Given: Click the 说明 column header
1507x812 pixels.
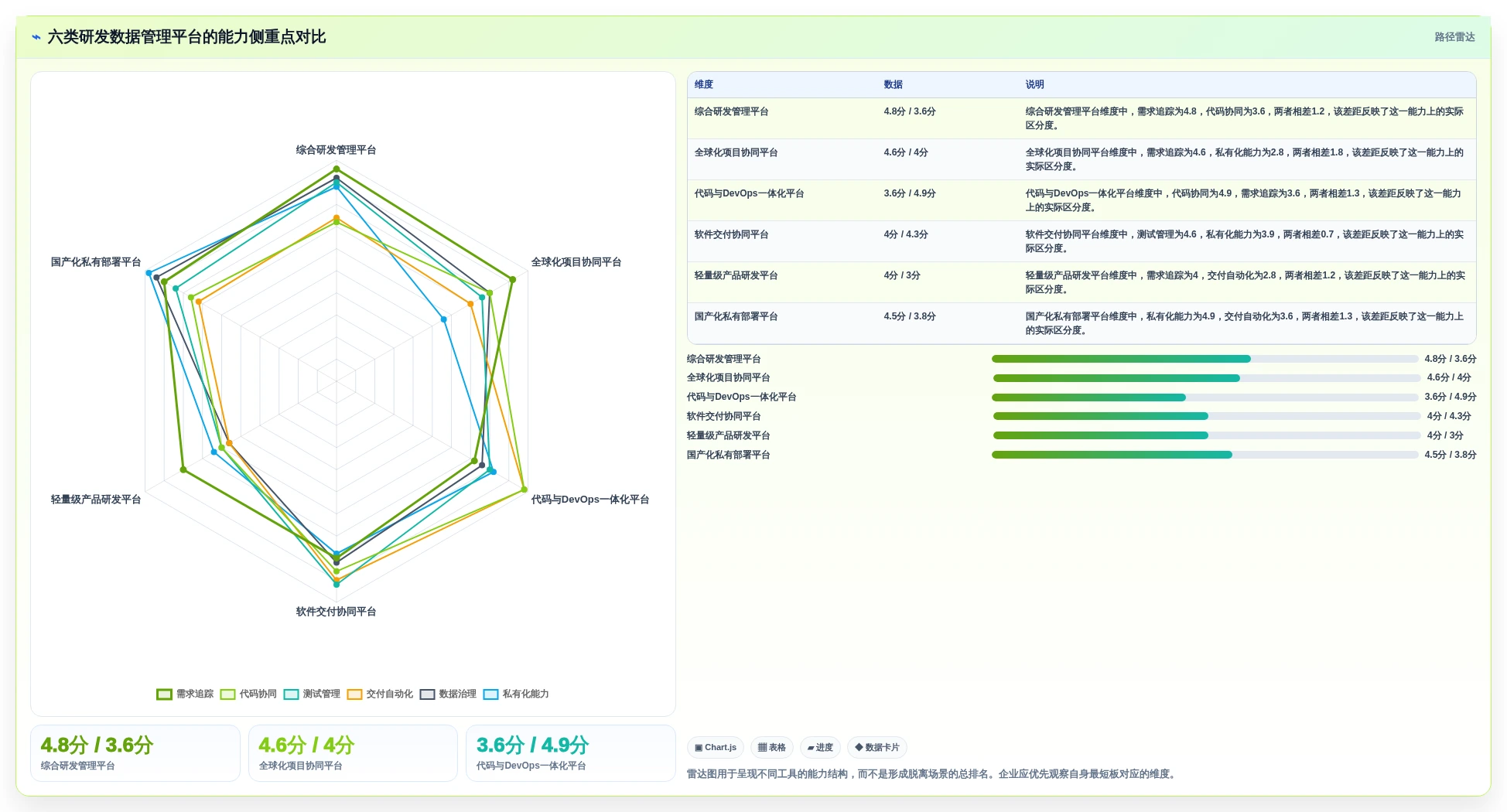Looking at the screenshot, I should tap(1035, 84).
